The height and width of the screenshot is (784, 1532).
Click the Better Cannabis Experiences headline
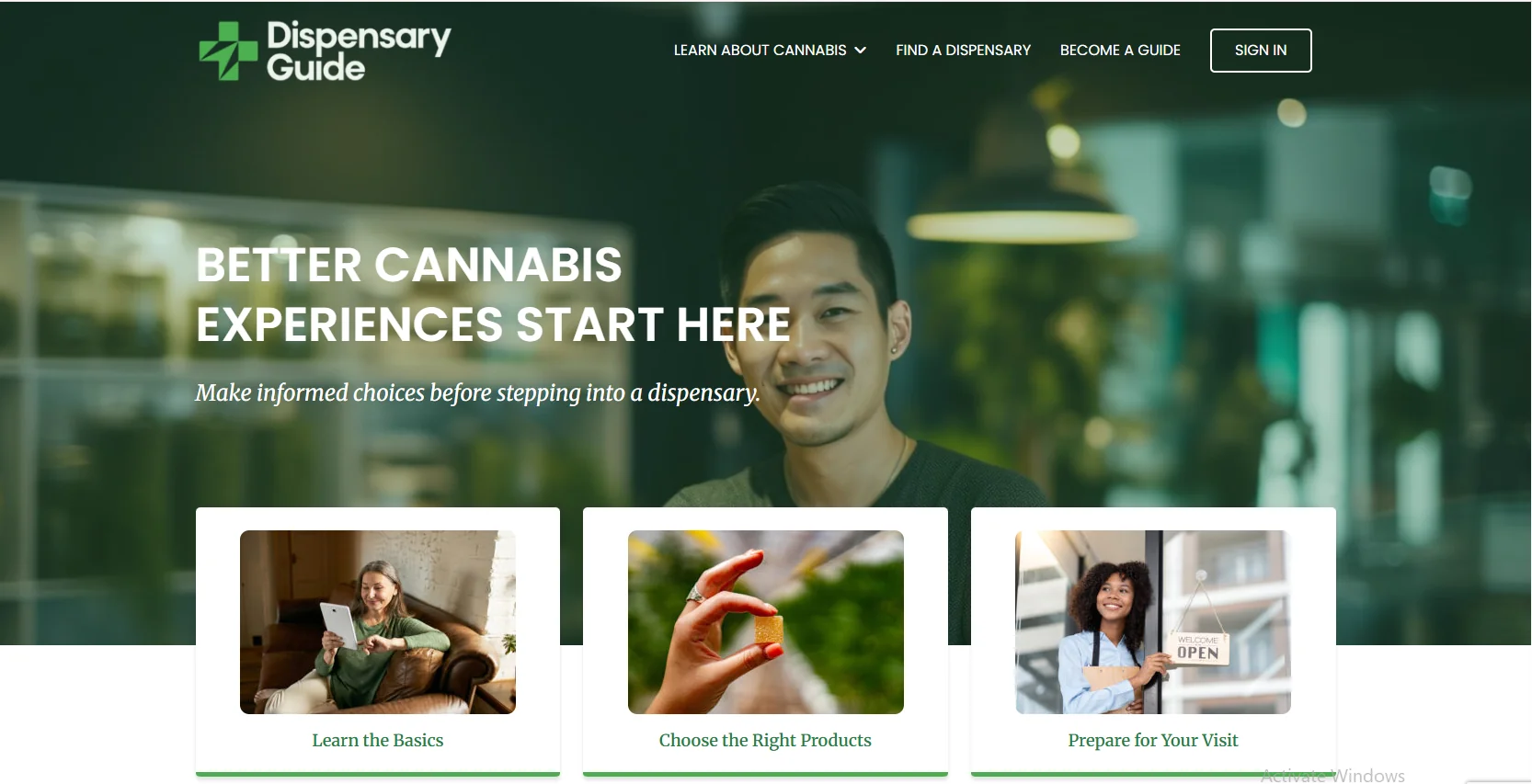494,294
